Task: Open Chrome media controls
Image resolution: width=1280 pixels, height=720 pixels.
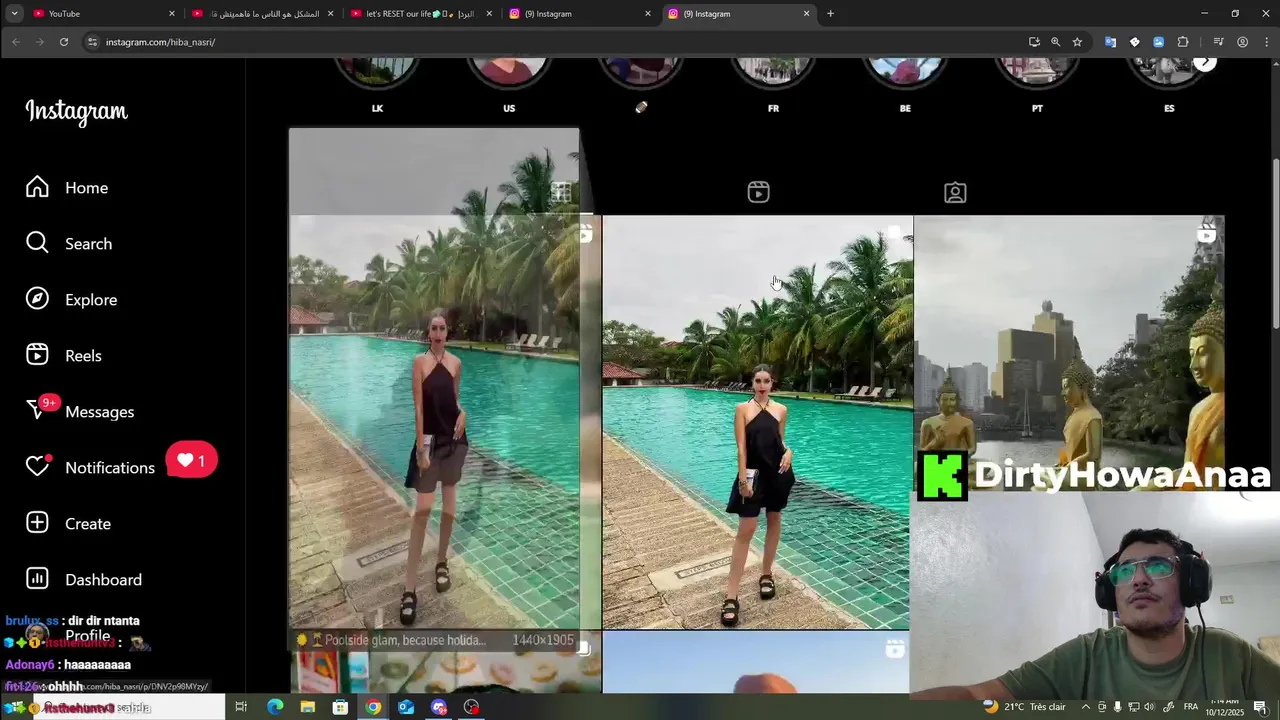Action: (1218, 42)
